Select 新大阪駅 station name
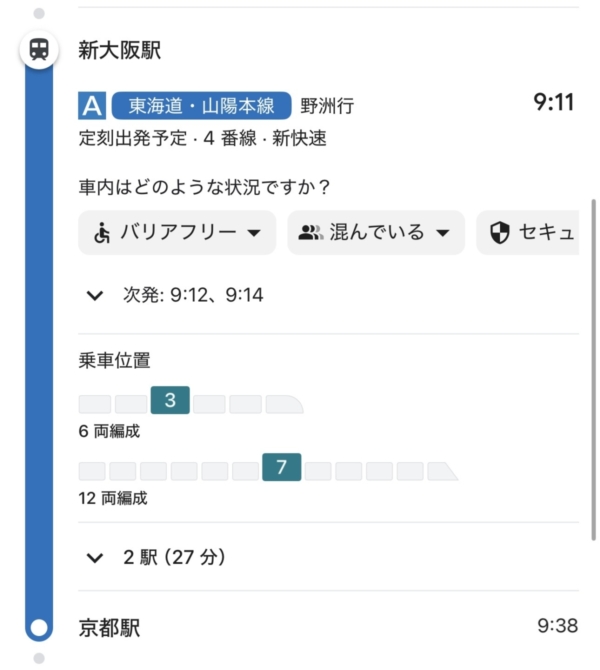Viewport: 600px width, 670px height. click(120, 50)
